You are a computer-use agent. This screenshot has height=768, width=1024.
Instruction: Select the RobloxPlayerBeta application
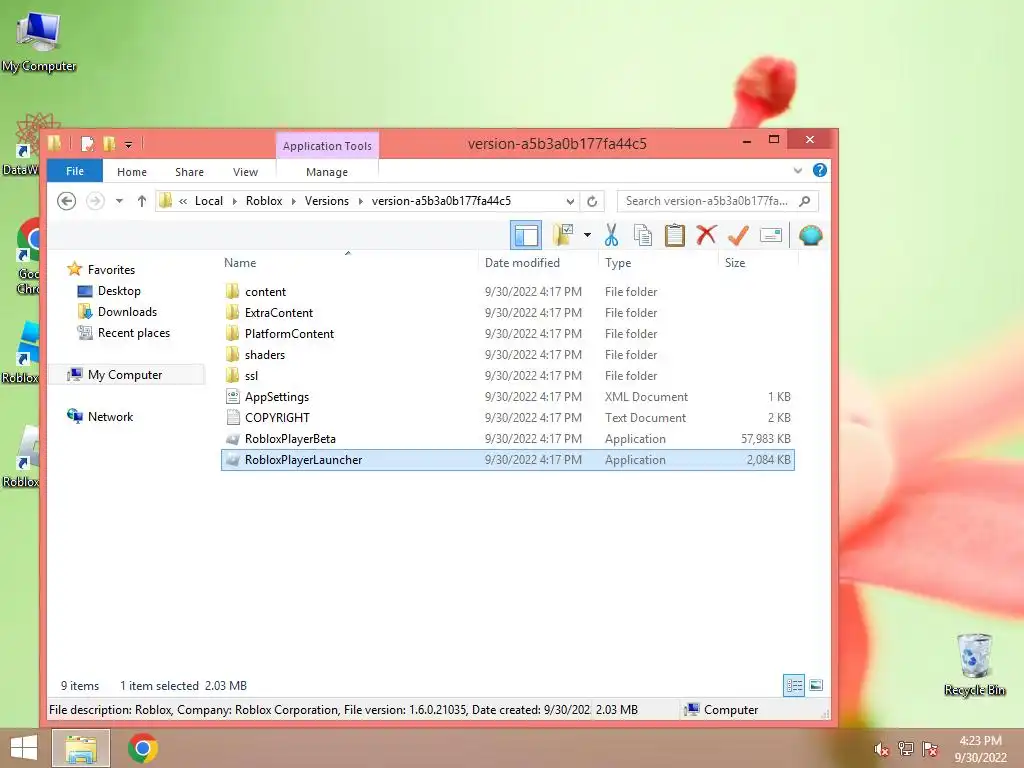pos(507,439)
